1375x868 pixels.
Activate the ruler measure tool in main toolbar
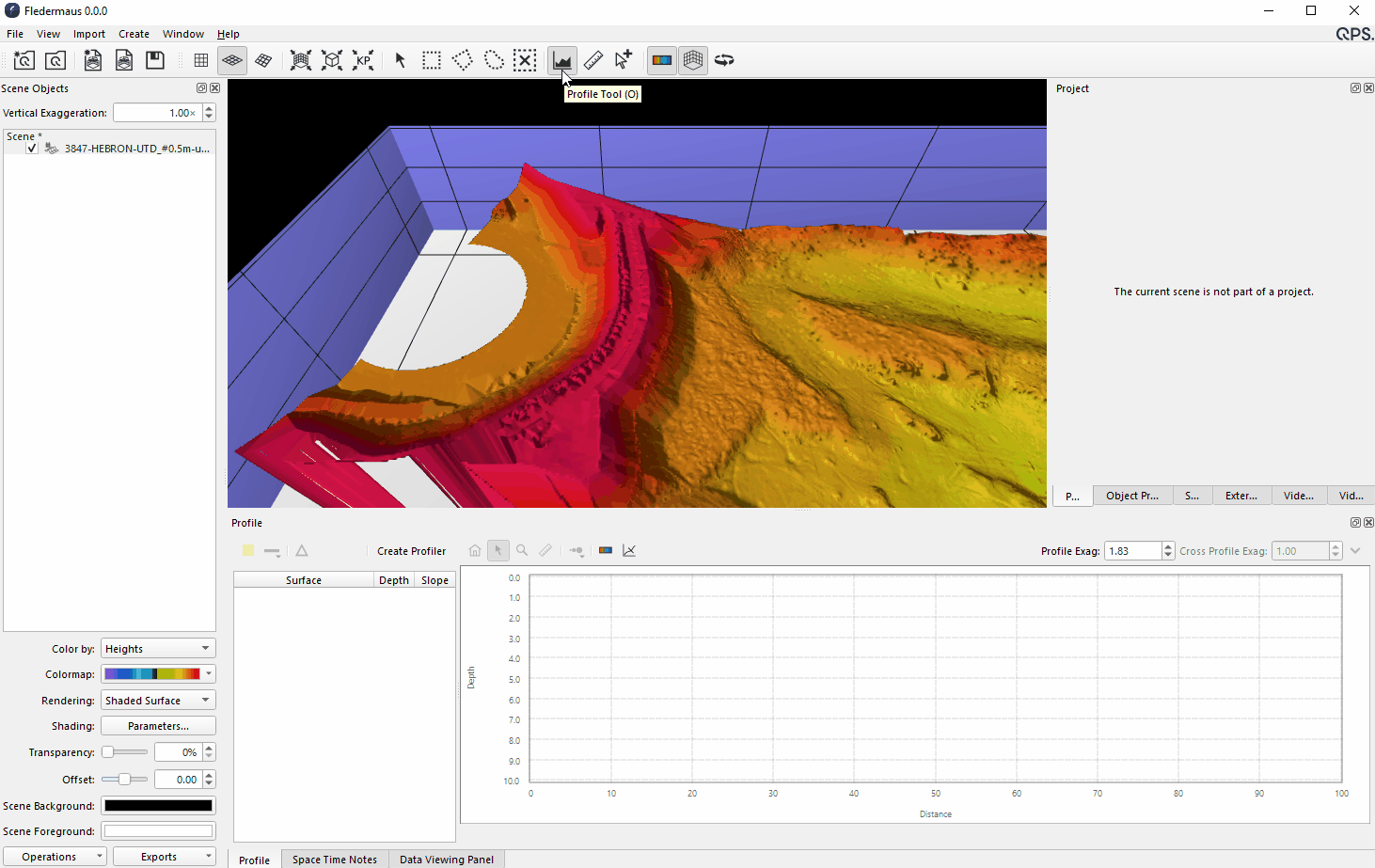click(593, 60)
